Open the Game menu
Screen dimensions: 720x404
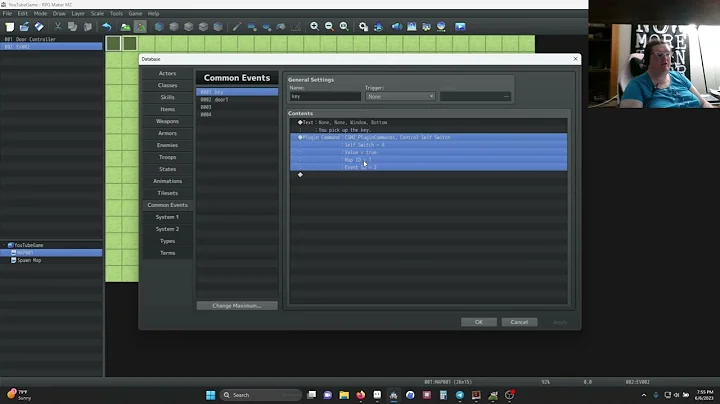135,14
